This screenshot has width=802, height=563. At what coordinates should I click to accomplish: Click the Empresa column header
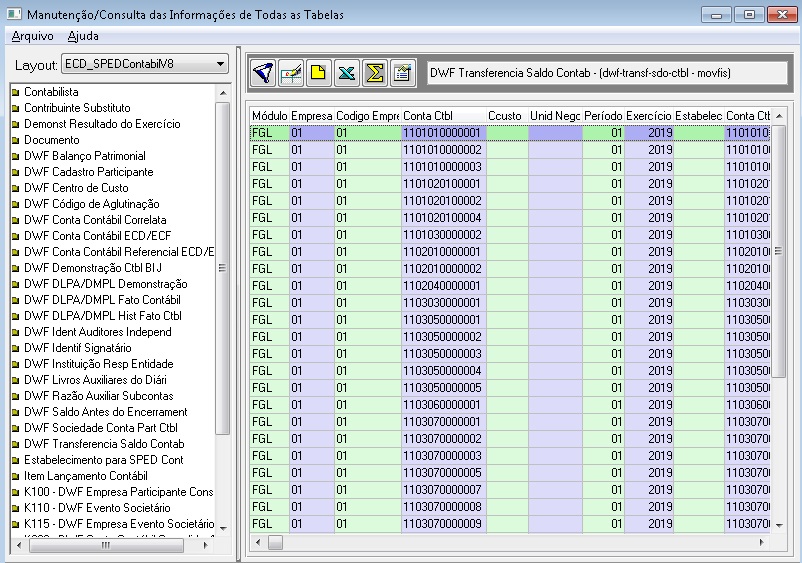[x=311, y=116]
